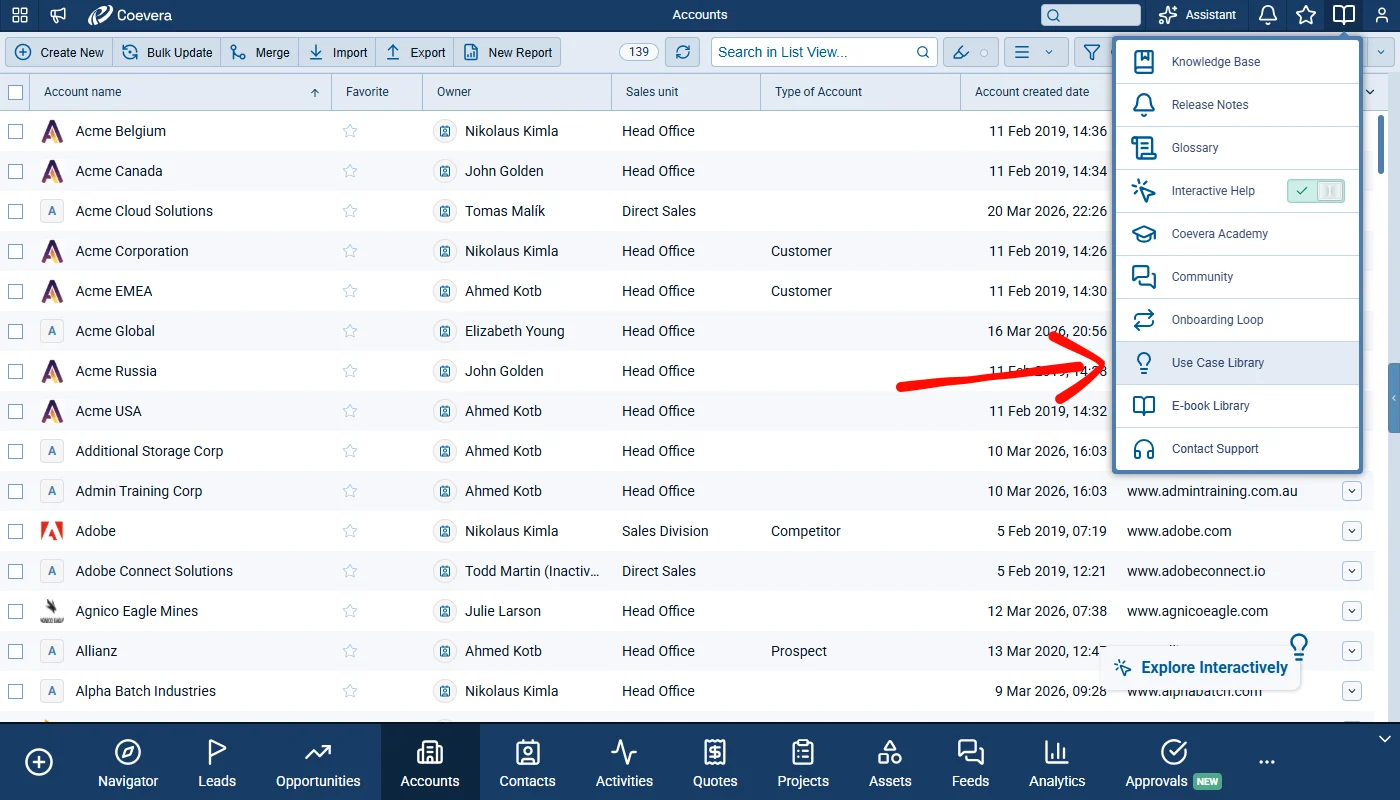Open the notifications bell icon
This screenshot has width=1400, height=800.
1268,15
